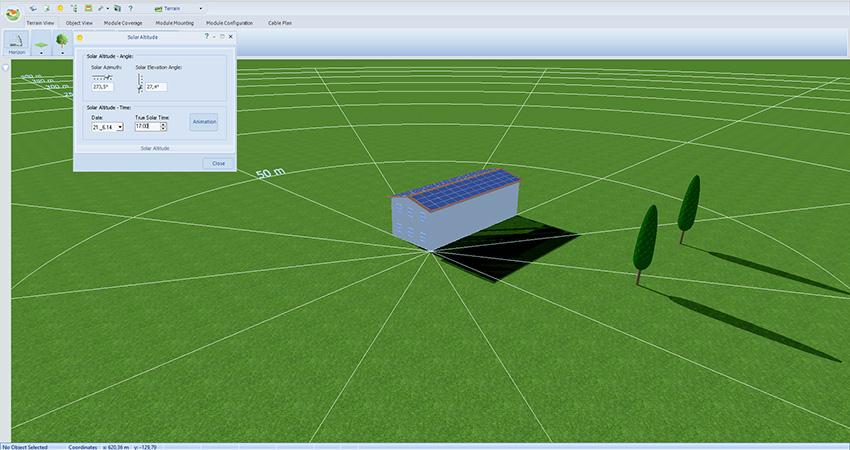The width and height of the screenshot is (850, 450).
Task: Click help question mark in Solar Altitude dialog
Action: pyautogui.click(x=206, y=36)
